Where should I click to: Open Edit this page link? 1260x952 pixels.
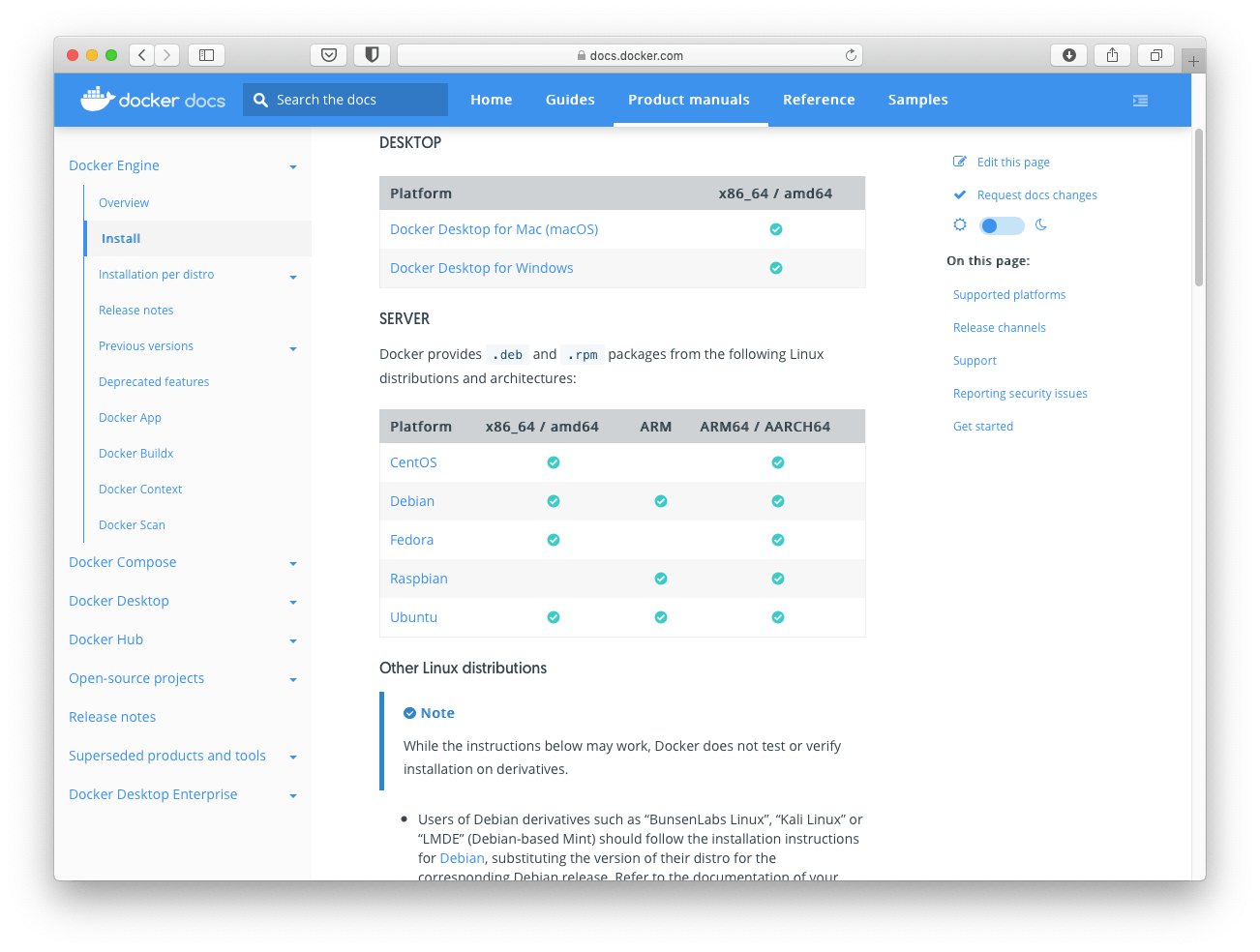tap(1013, 163)
